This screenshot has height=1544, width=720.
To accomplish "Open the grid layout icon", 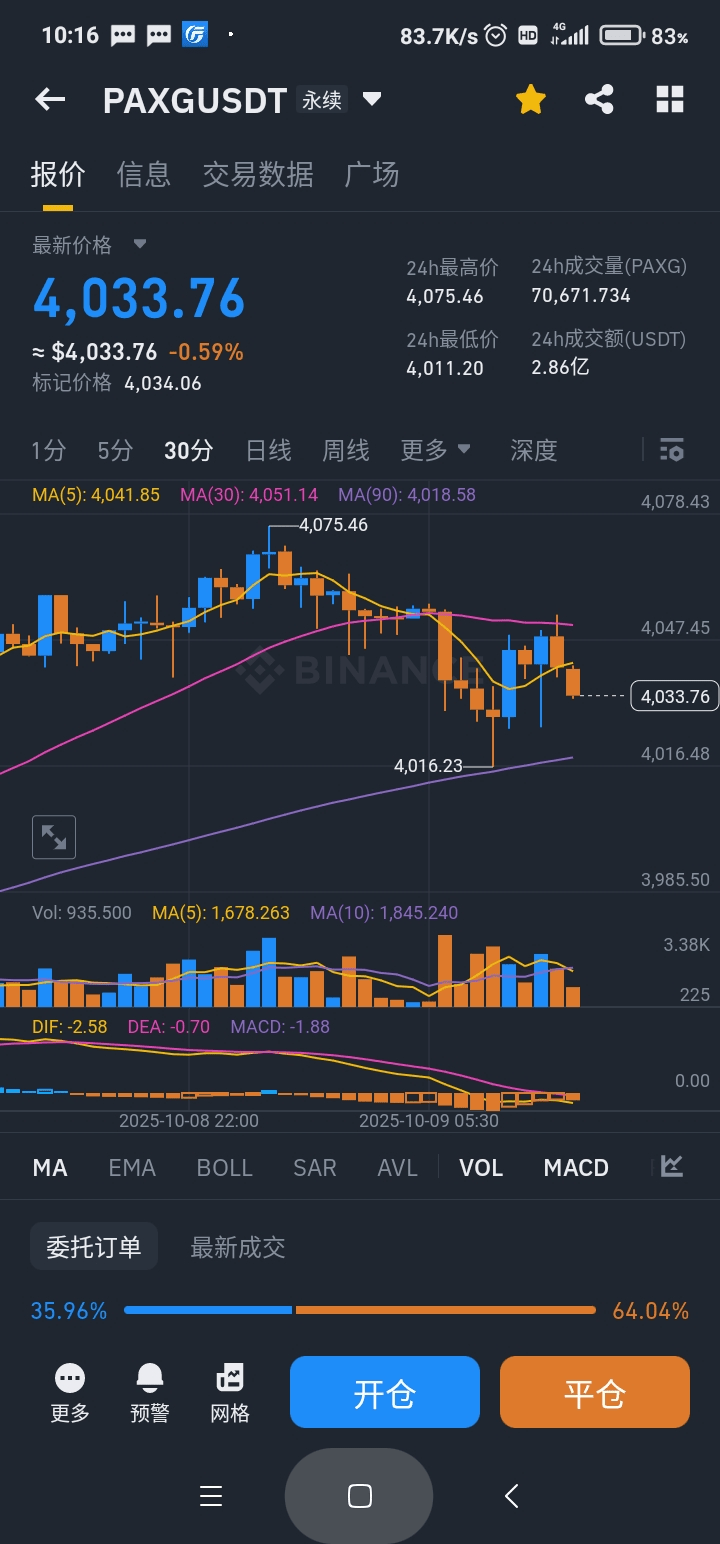I will [669, 99].
